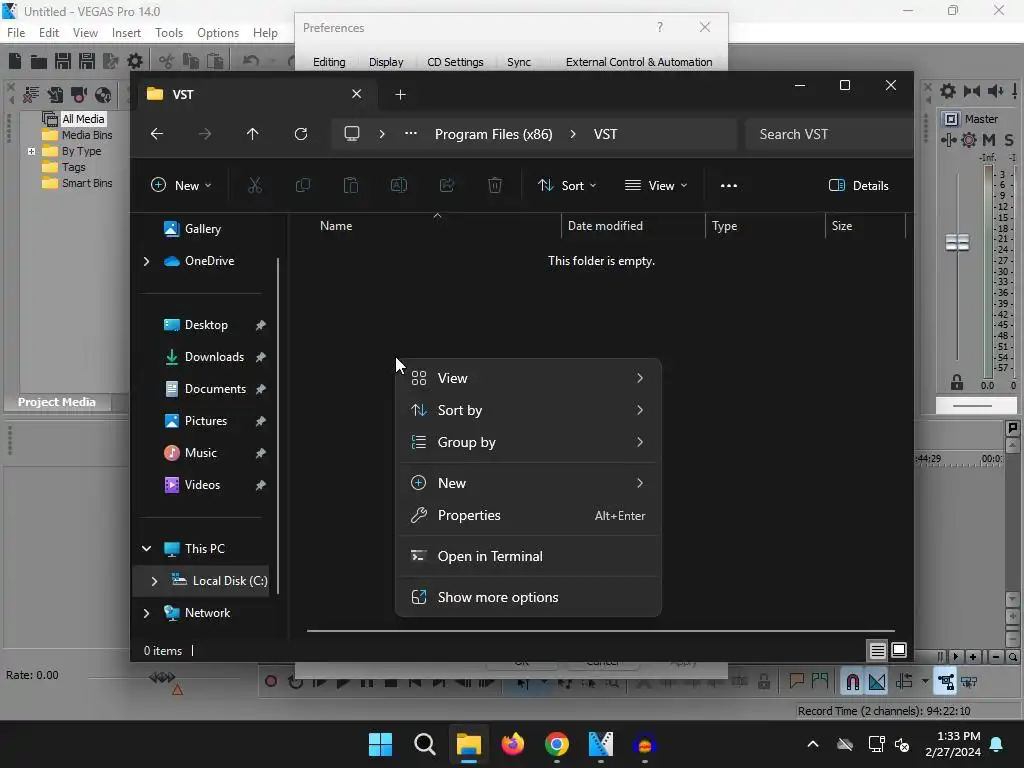Open Auto Ripple mode dropdown arrow
This screenshot has width=1024, height=768.
(x=925, y=682)
